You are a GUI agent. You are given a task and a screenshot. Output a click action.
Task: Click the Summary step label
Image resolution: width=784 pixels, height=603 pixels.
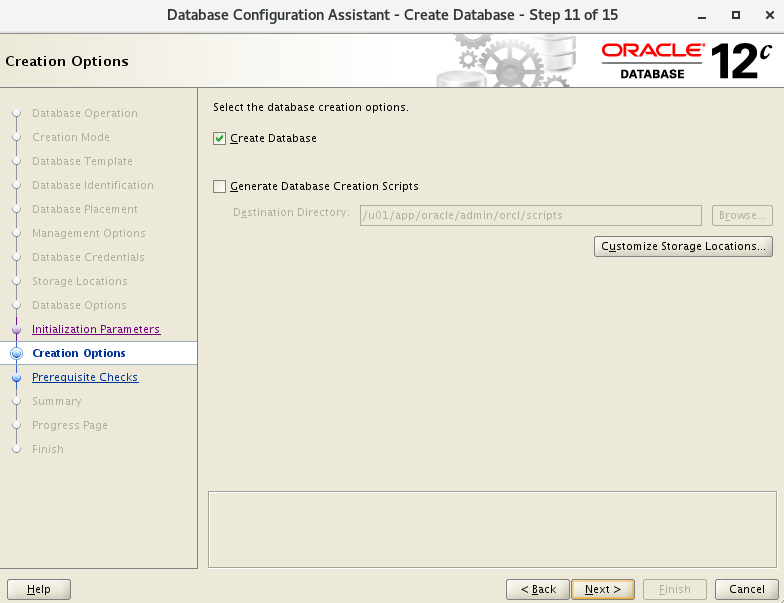pos(56,401)
